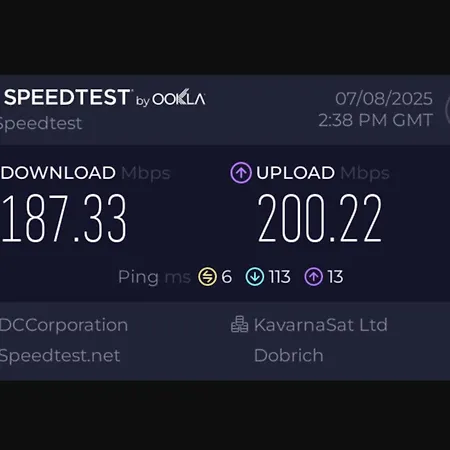Click the purple upload latency icon
Screen dimensions: 450x450
[314, 277]
